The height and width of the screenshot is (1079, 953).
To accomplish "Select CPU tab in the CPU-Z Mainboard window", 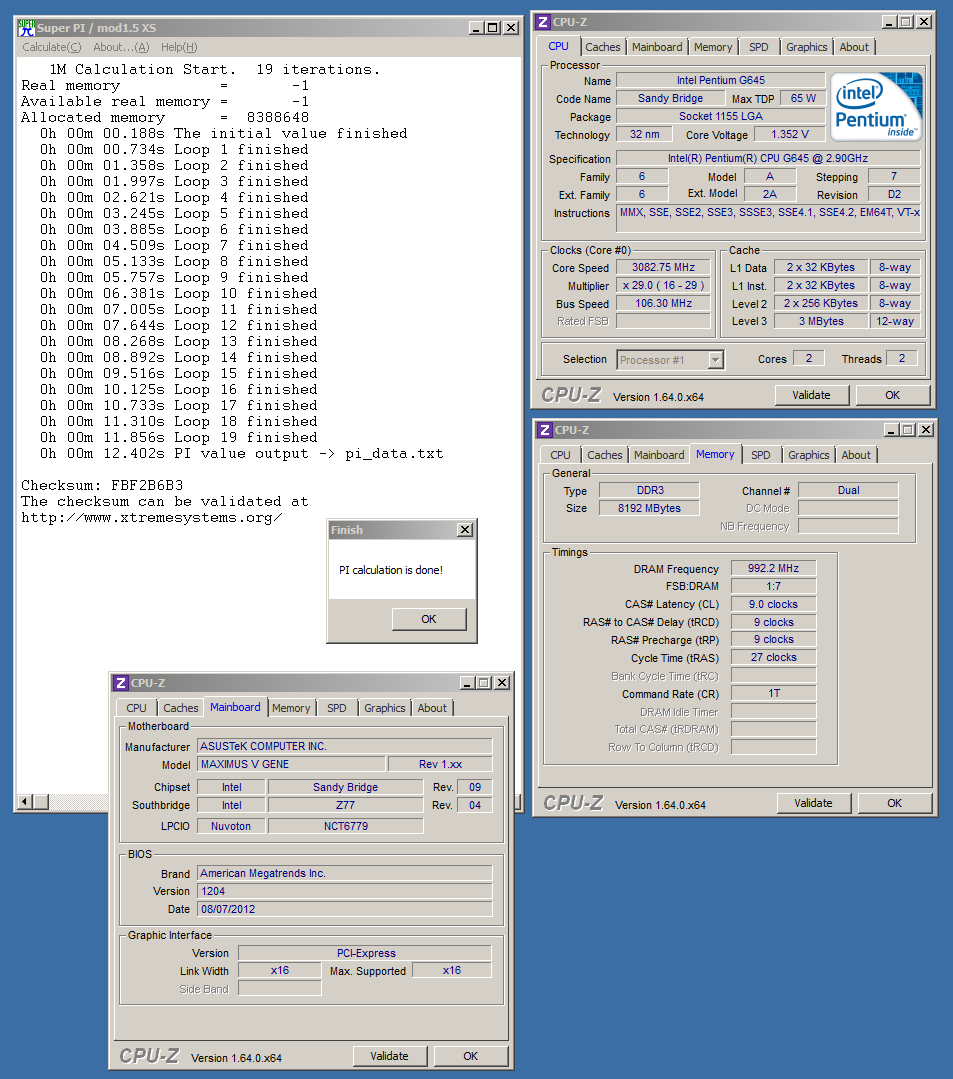I will [136, 708].
